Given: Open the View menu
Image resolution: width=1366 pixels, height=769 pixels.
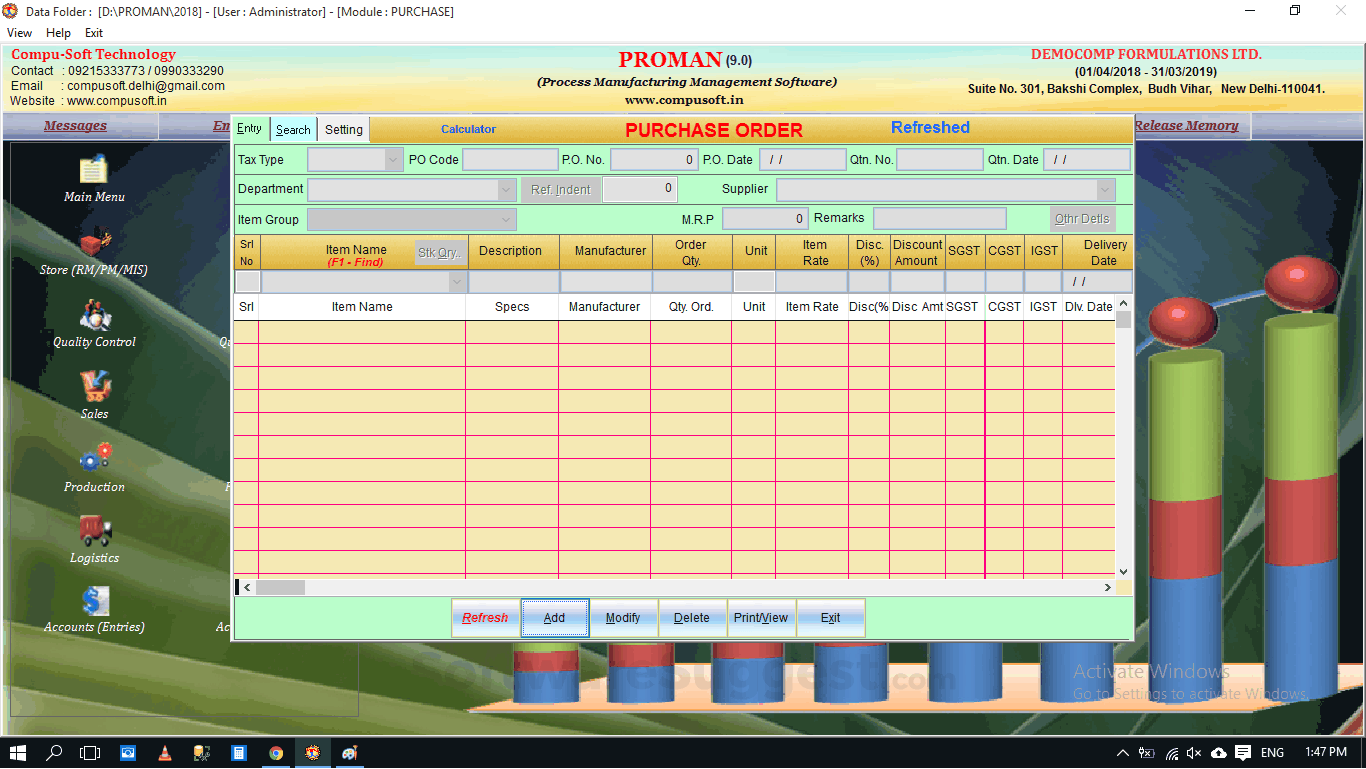Looking at the screenshot, I should [x=19, y=32].
